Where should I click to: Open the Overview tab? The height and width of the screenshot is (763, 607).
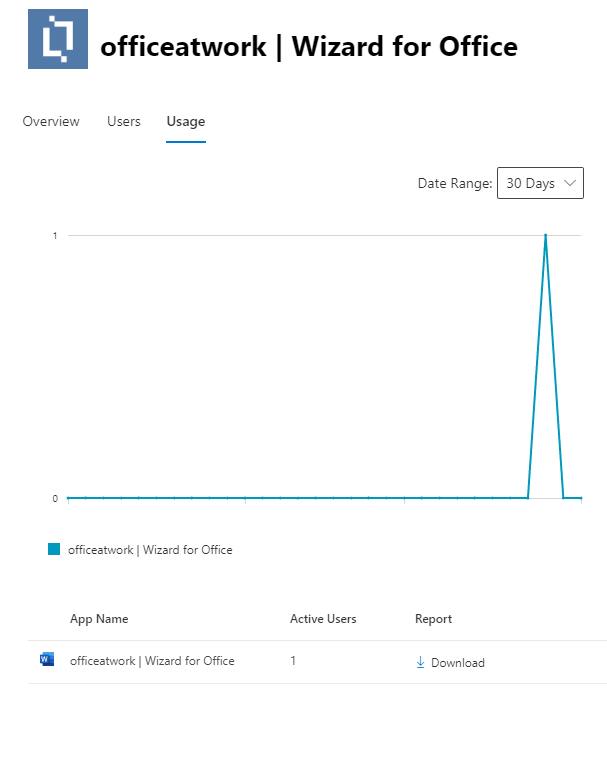51,121
